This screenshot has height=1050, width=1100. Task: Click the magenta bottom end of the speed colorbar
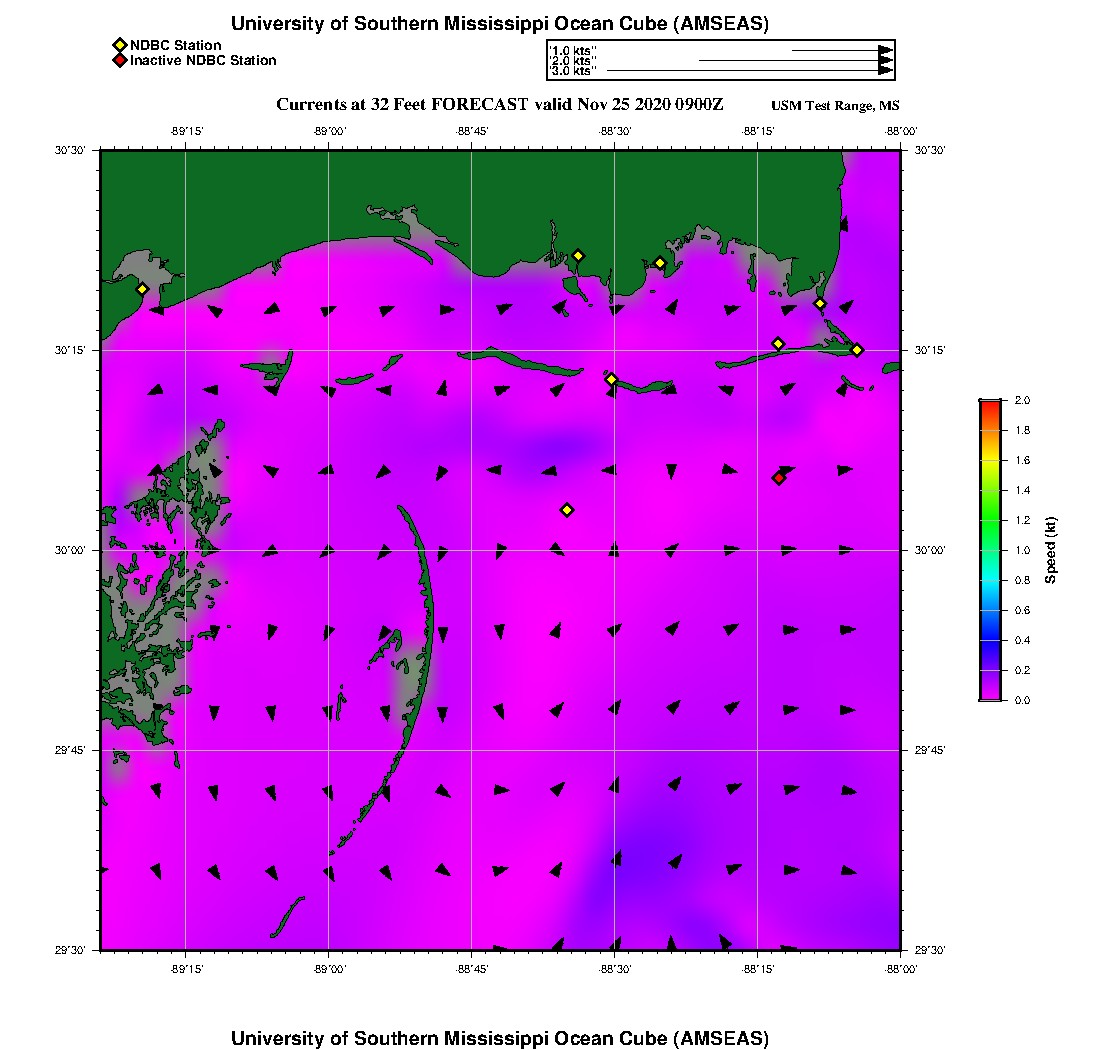tap(991, 696)
